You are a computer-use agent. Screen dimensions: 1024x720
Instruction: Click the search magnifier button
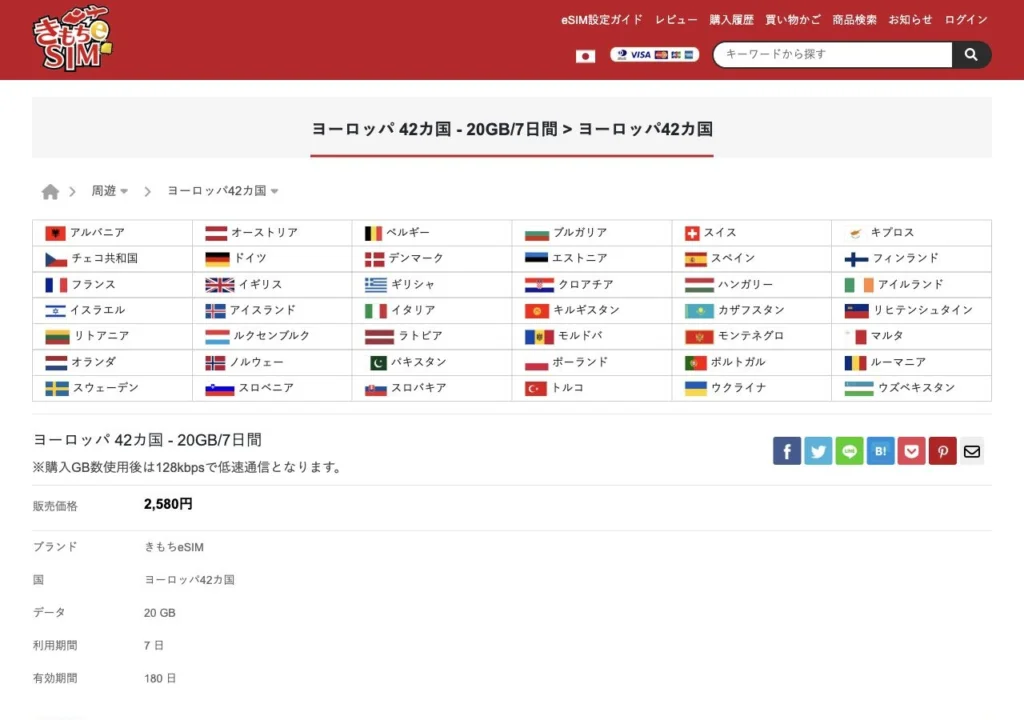(x=971, y=55)
